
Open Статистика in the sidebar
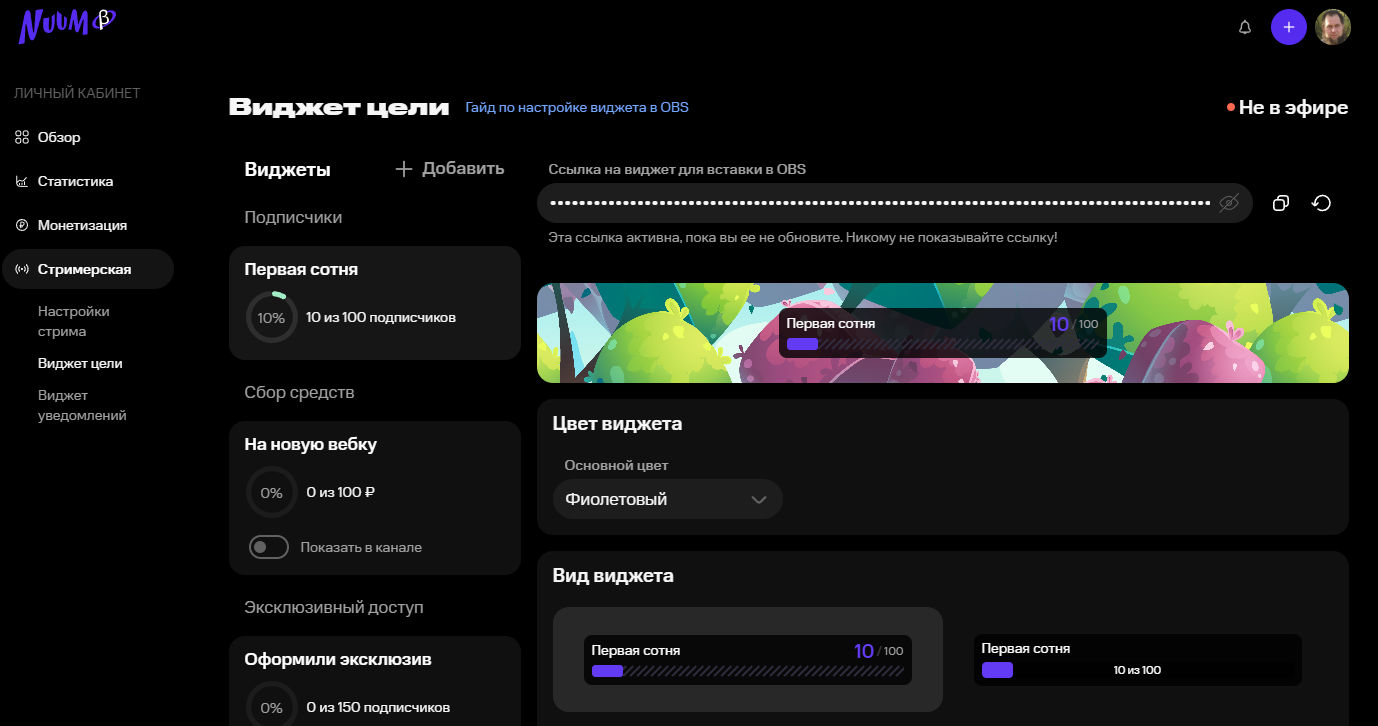[x=75, y=181]
